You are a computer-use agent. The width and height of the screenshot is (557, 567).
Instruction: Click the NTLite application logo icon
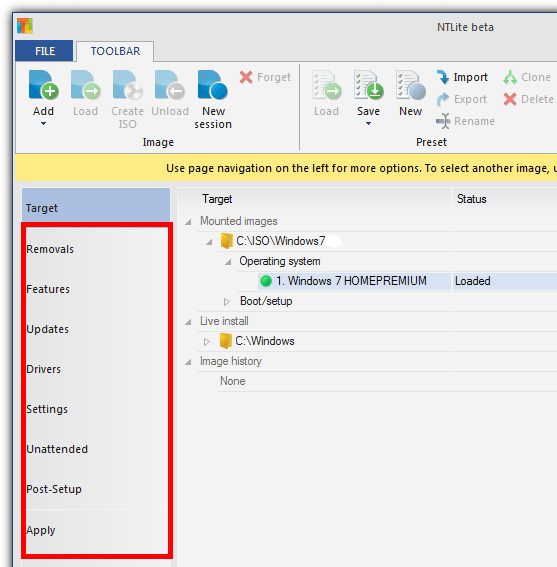coord(25,26)
